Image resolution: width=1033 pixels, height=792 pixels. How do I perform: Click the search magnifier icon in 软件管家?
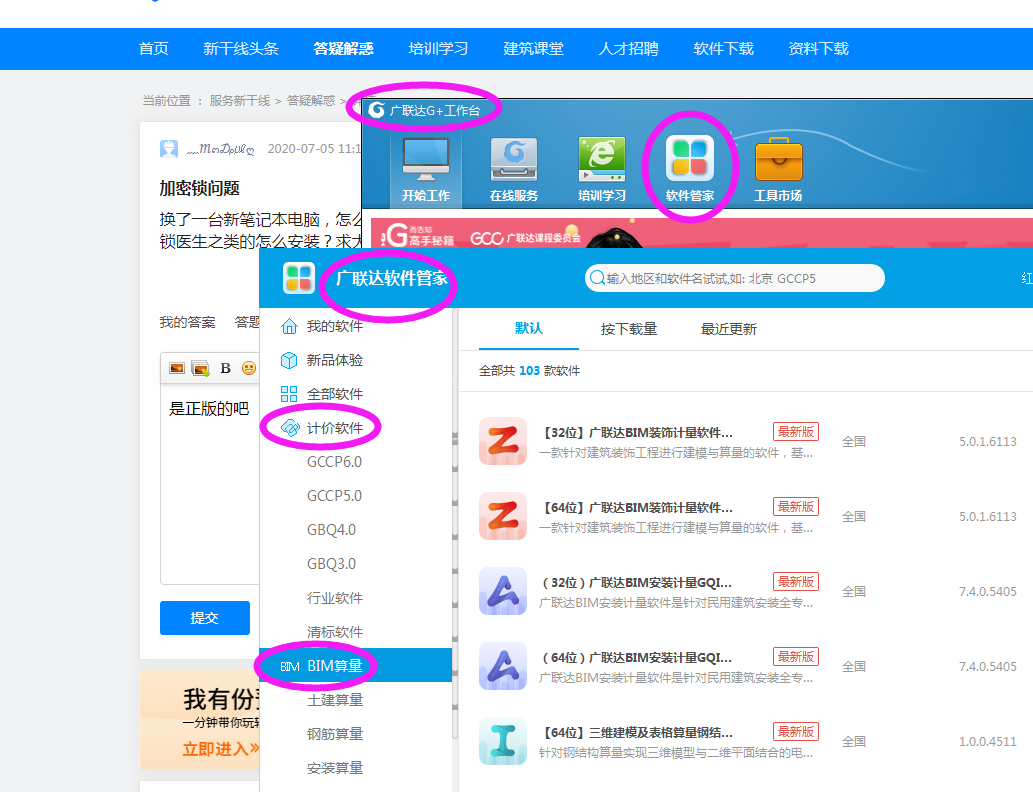point(597,278)
